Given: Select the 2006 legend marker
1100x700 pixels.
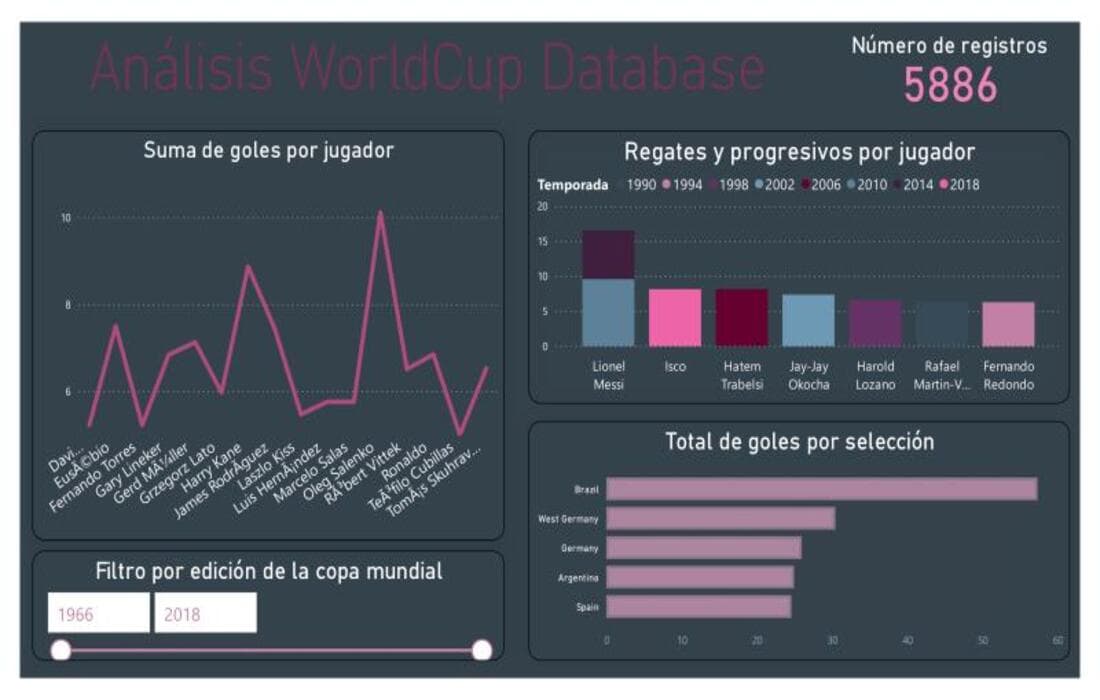Looking at the screenshot, I should coord(806,184).
